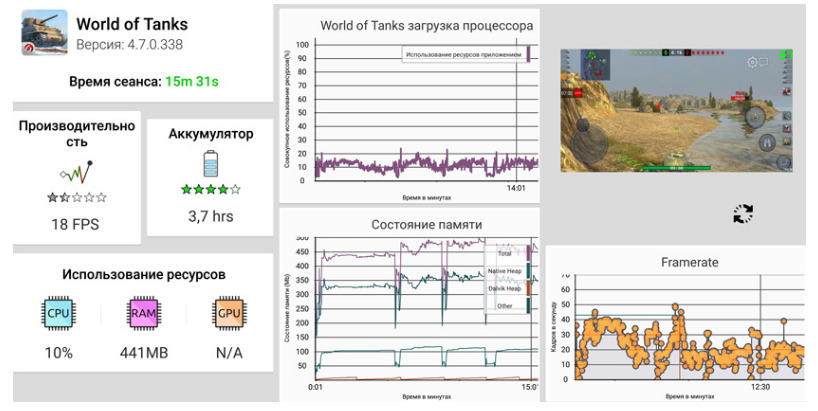
Task: Toggle Total series in memory legend
Action: click(505, 253)
